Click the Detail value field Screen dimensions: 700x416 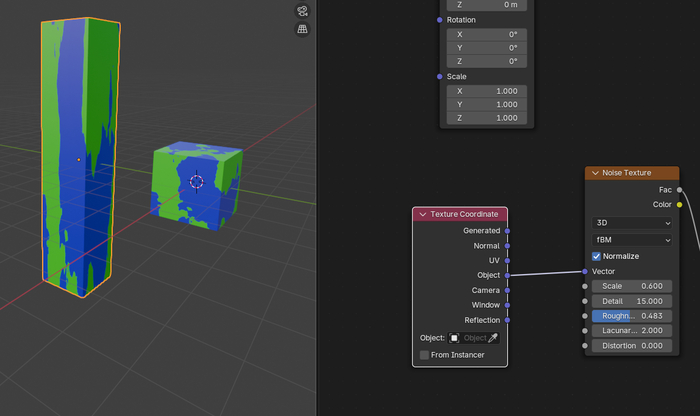tap(631, 301)
